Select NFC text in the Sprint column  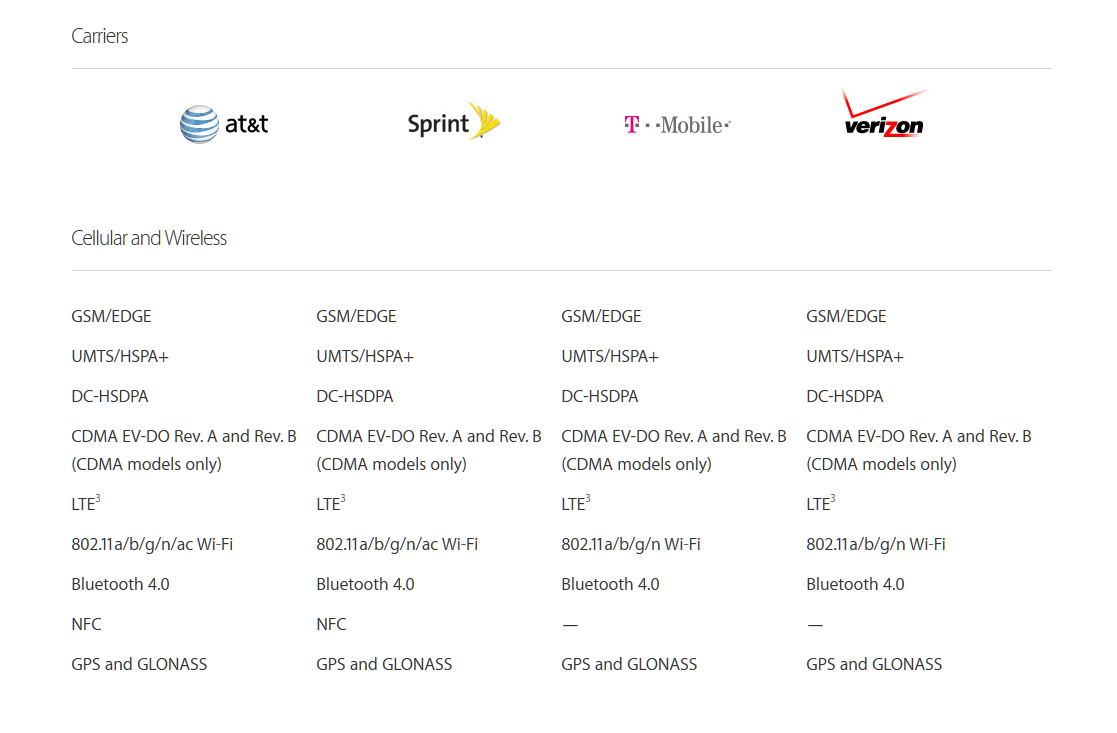331,624
